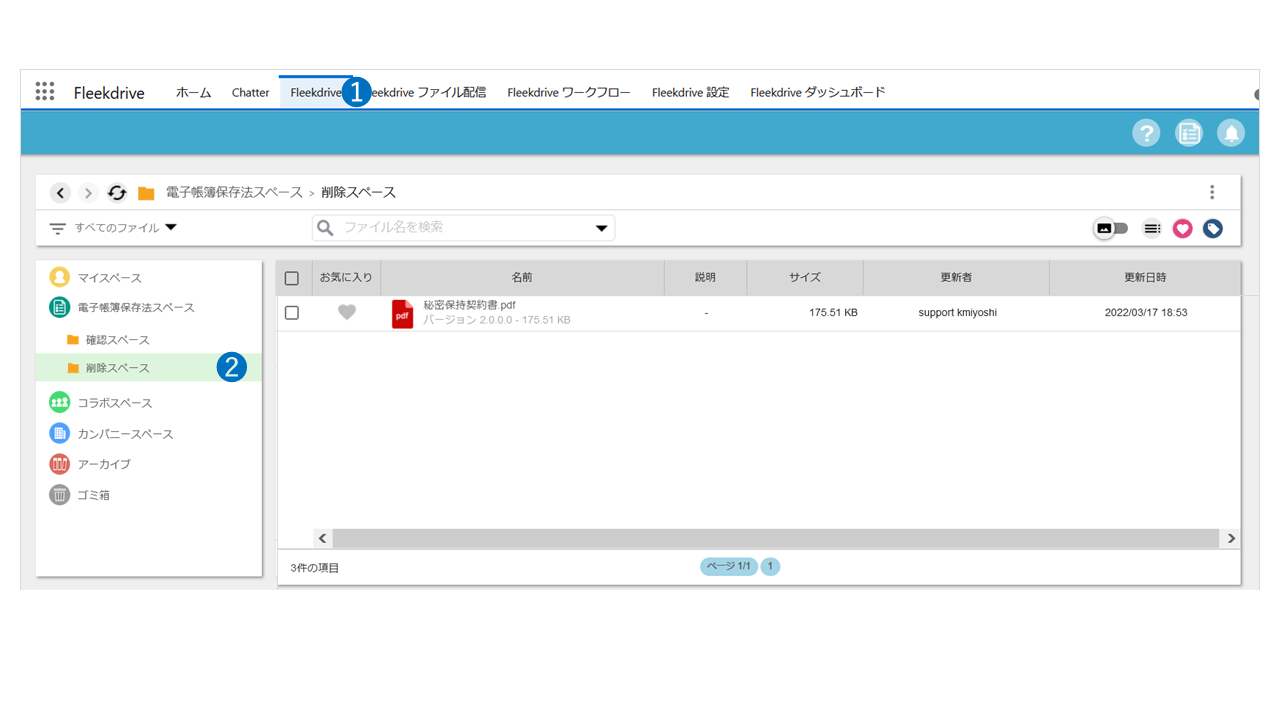Open the three-dot more options menu
The height and width of the screenshot is (720, 1280).
[1212, 192]
